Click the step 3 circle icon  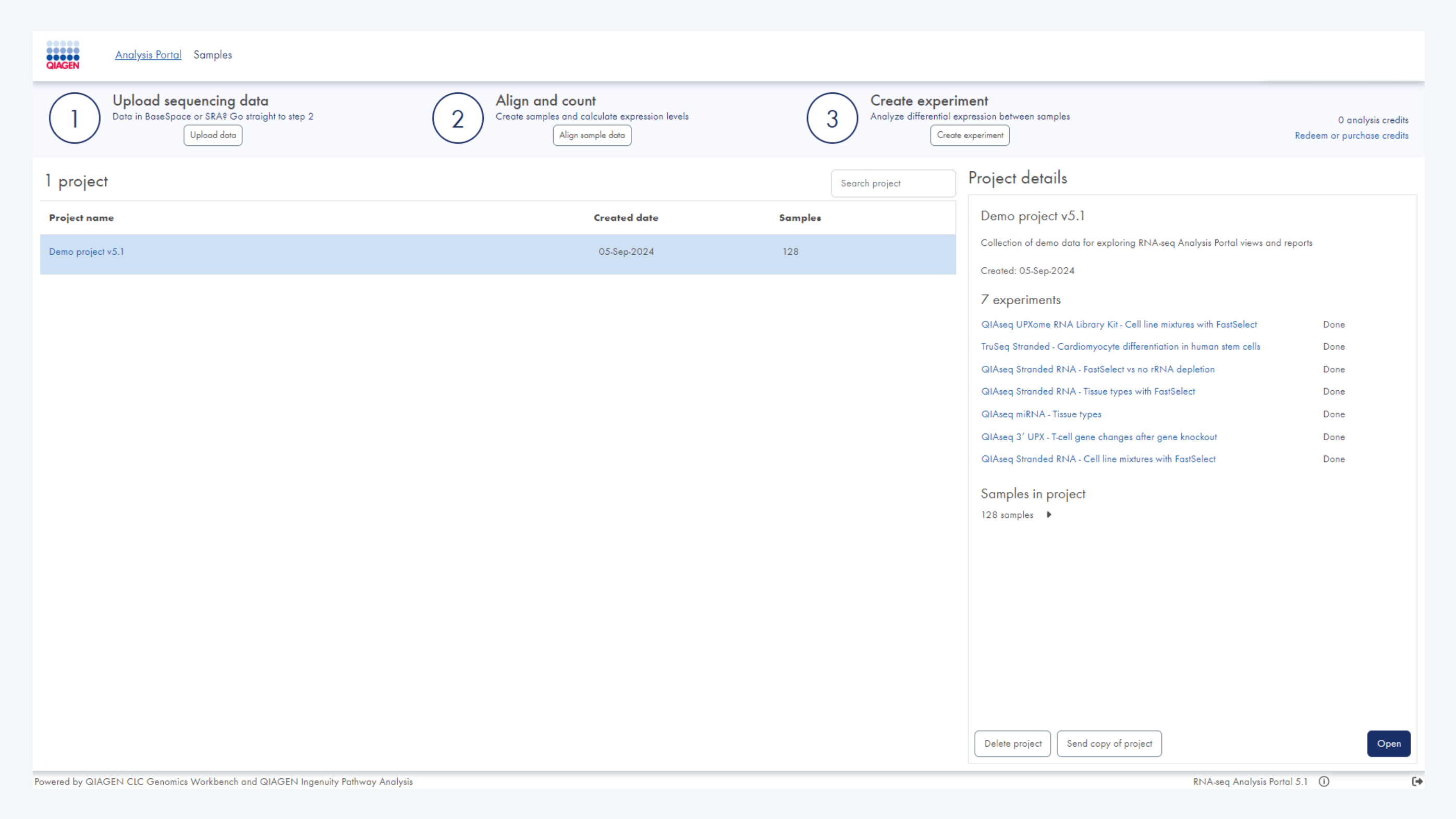832,118
